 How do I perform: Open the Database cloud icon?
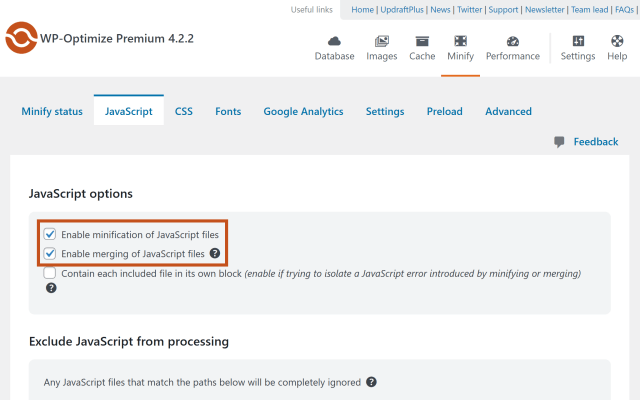(x=334, y=41)
